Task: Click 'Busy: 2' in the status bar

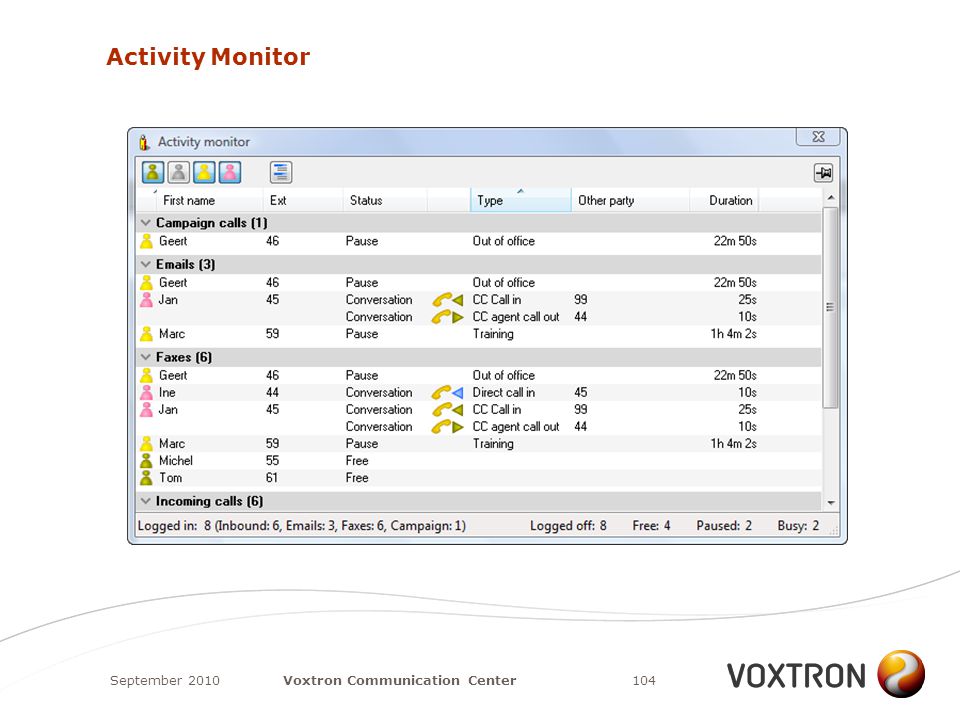Action: 798,526
